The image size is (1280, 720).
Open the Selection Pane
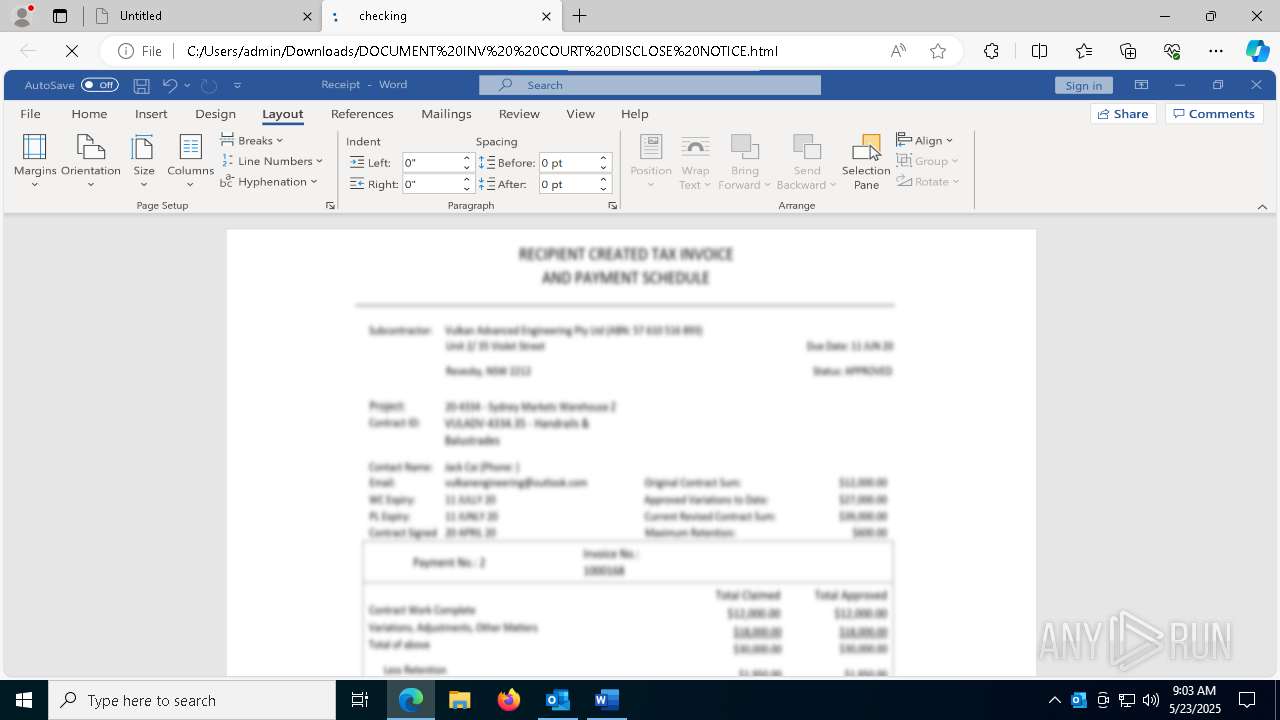pos(866,161)
